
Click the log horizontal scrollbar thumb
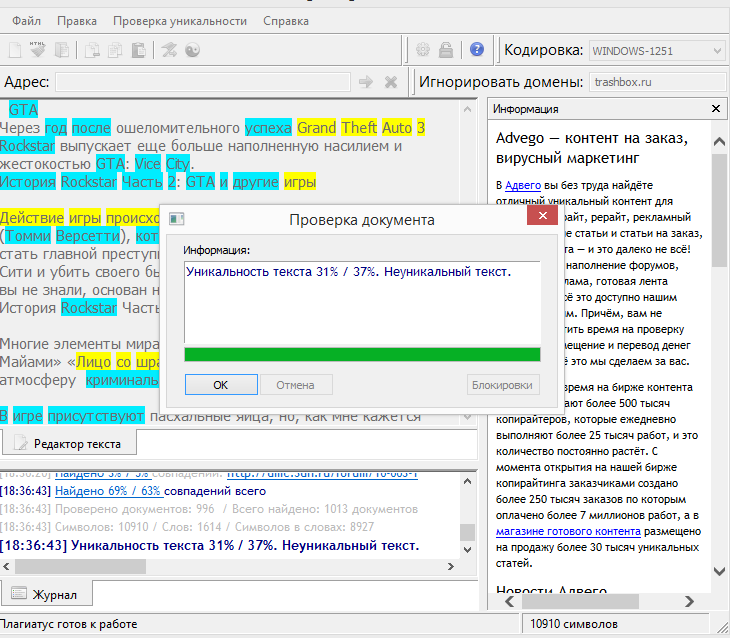tap(81, 566)
